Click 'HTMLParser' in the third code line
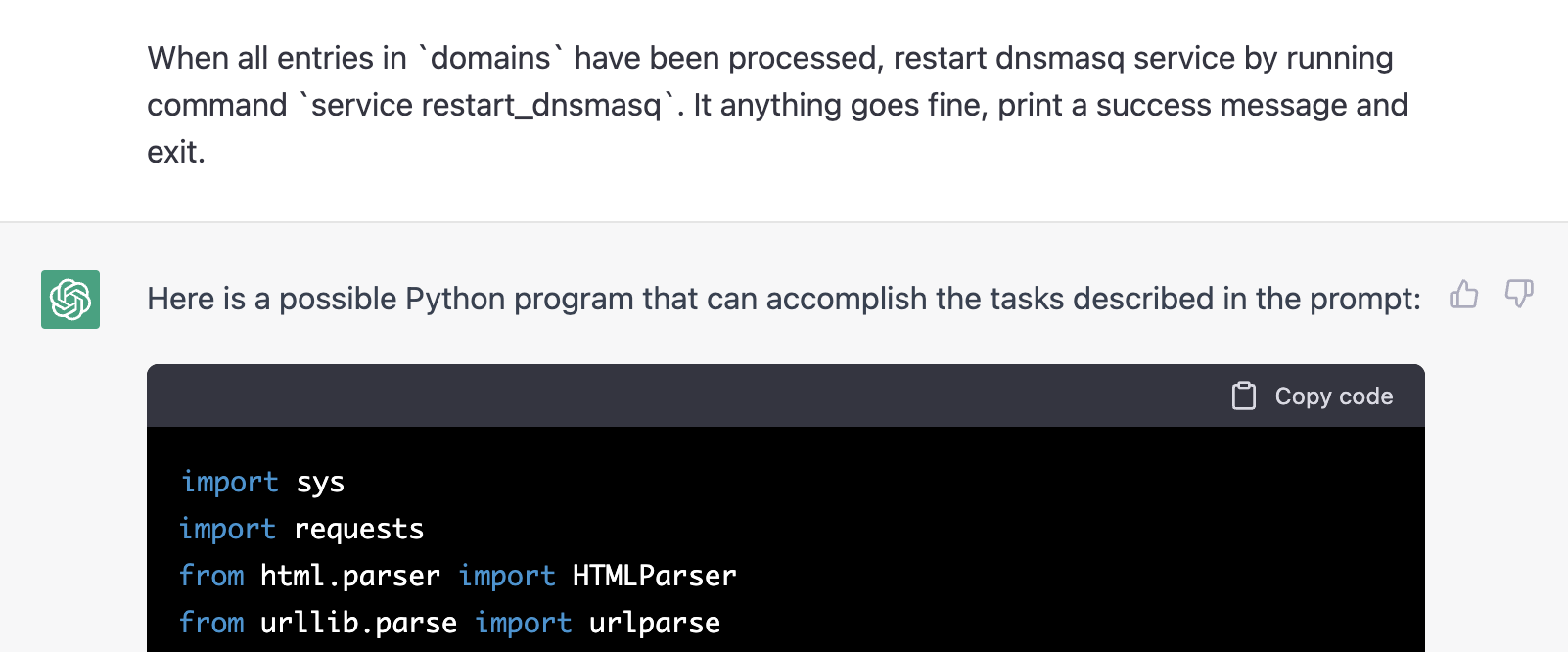Screen dimensions: 1568x652 pos(654,576)
